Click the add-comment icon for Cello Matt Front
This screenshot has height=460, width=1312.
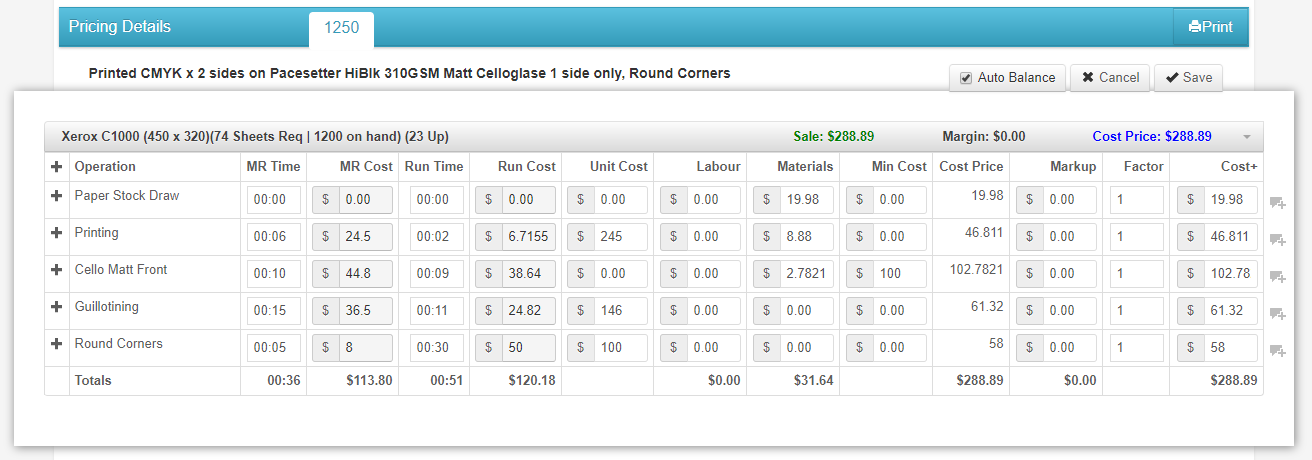click(1277, 277)
